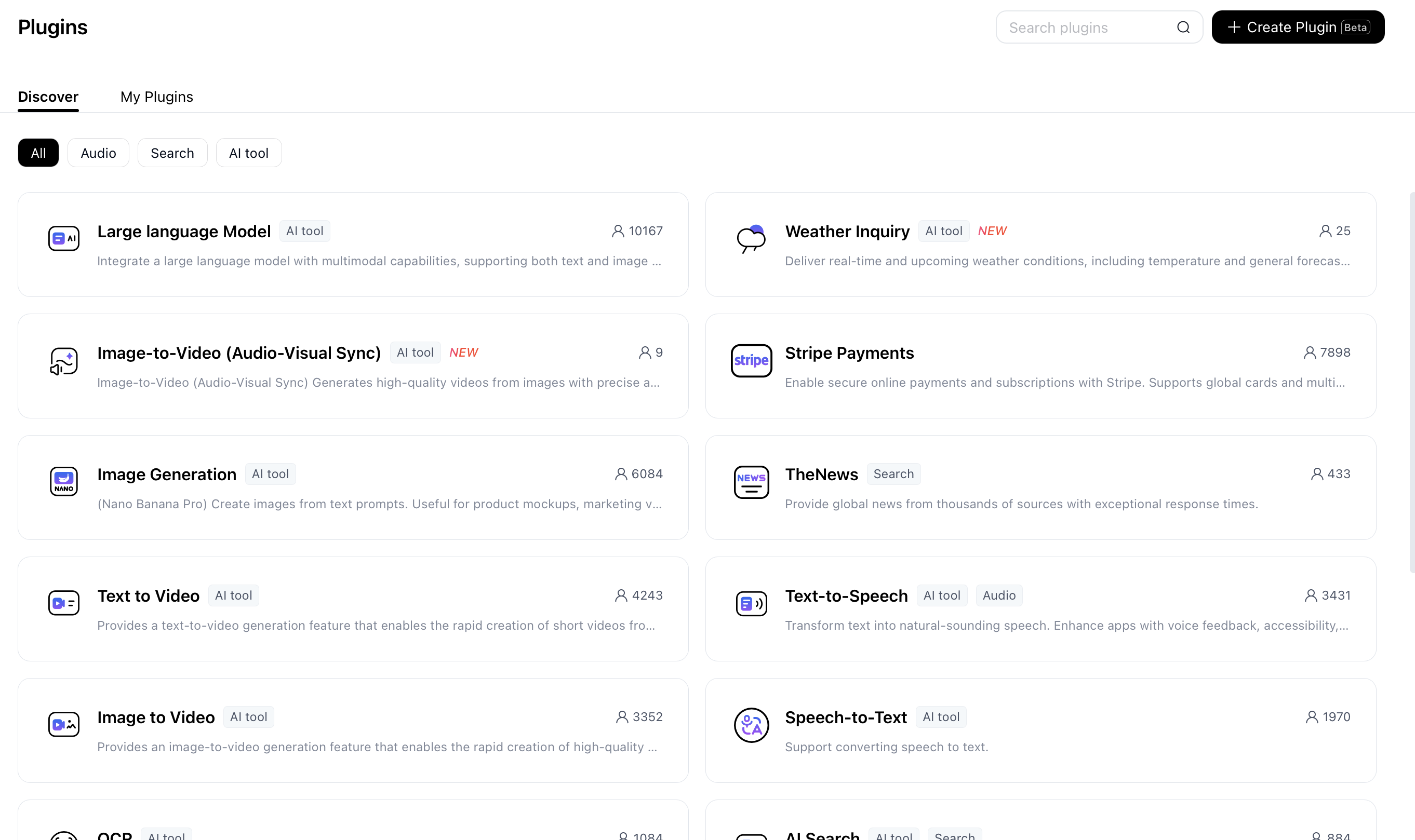Image resolution: width=1415 pixels, height=840 pixels.
Task: Switch to the My Plugins tab
Action: point(156,97)
